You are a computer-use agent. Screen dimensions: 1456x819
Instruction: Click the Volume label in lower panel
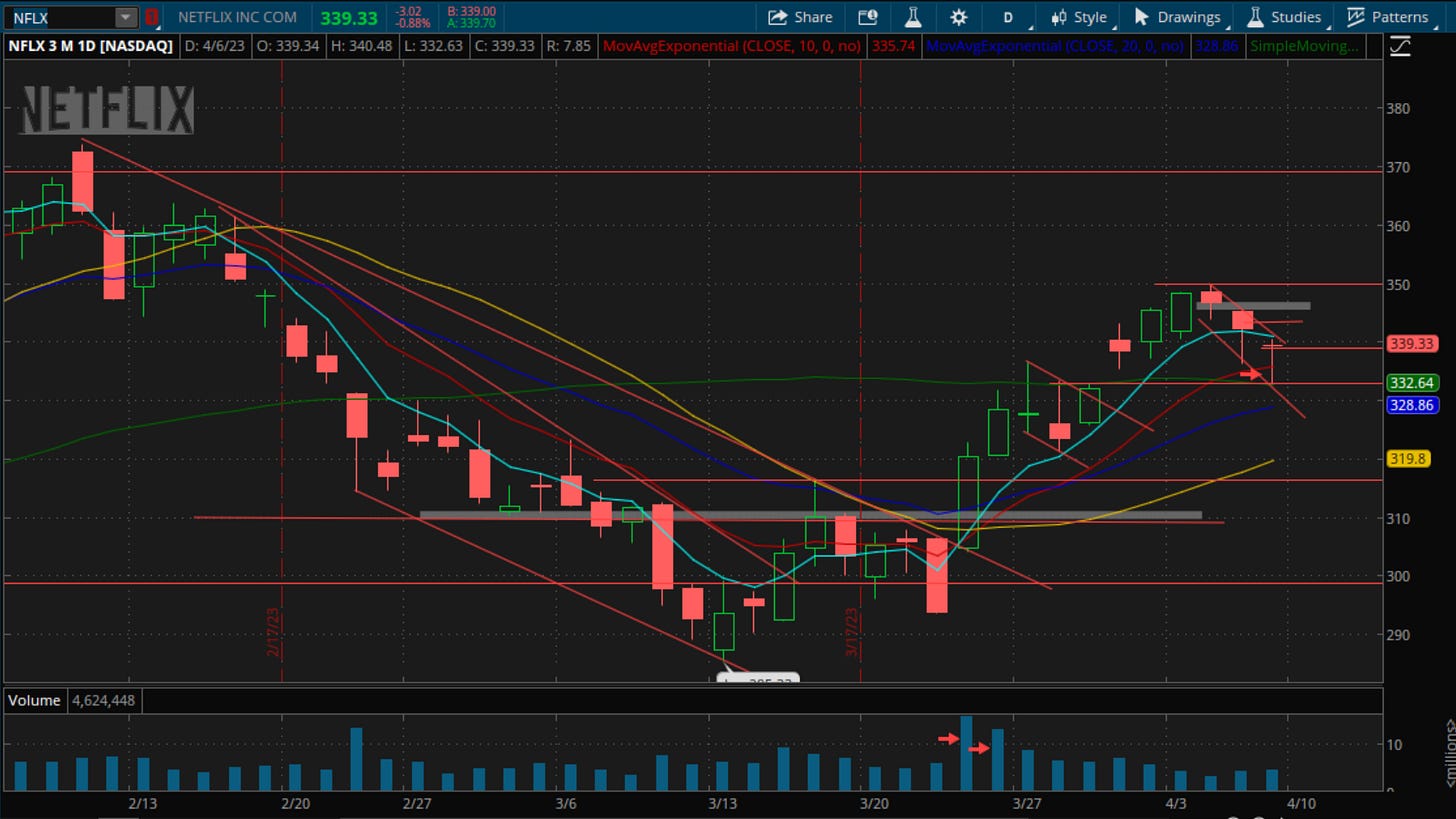(35, 701)
